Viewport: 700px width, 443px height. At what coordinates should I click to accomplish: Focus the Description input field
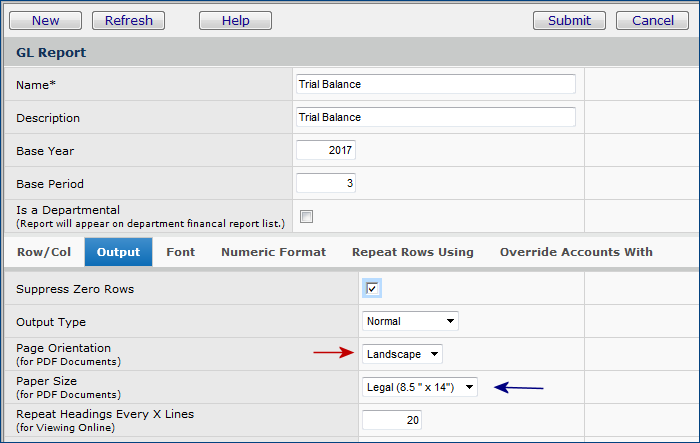[435, 117]
